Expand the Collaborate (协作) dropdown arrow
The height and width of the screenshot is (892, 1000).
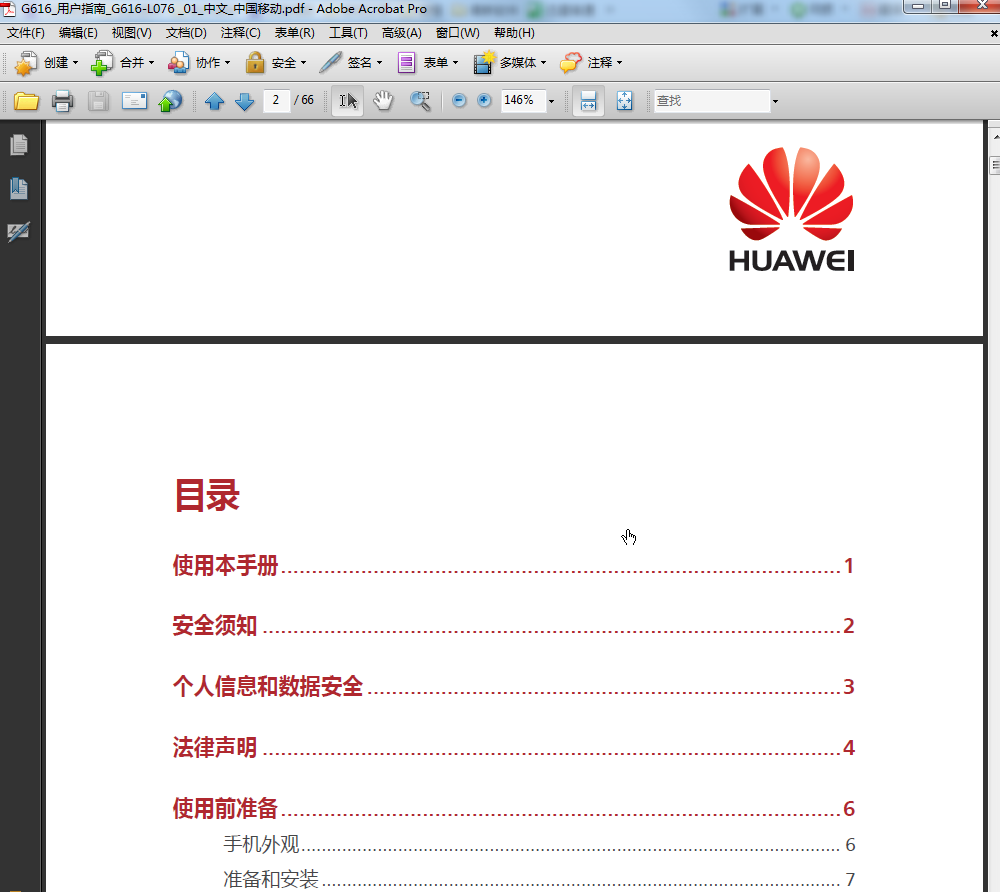pos(227,62)
